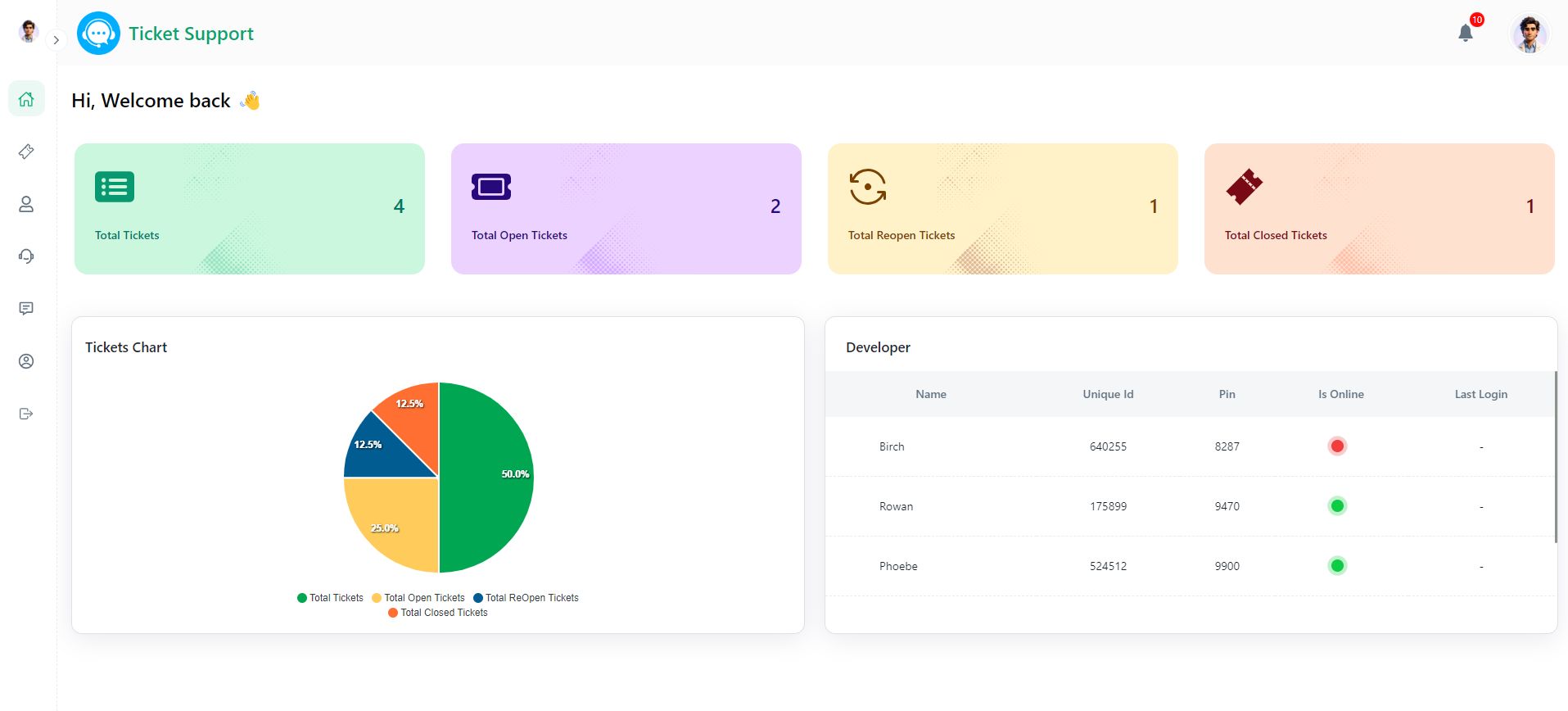The image size is (1568, 711).
Task: Toggle Total Open Tickets legend yellow dot
Action: (x=377, y=598)
